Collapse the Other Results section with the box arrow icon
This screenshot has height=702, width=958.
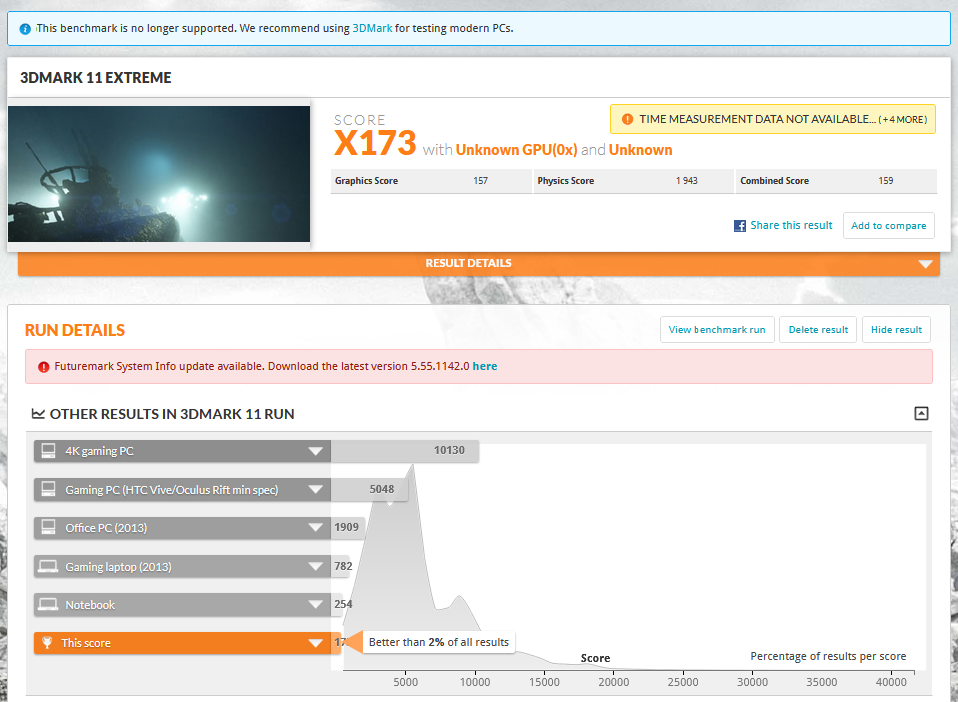pos(921,414)
